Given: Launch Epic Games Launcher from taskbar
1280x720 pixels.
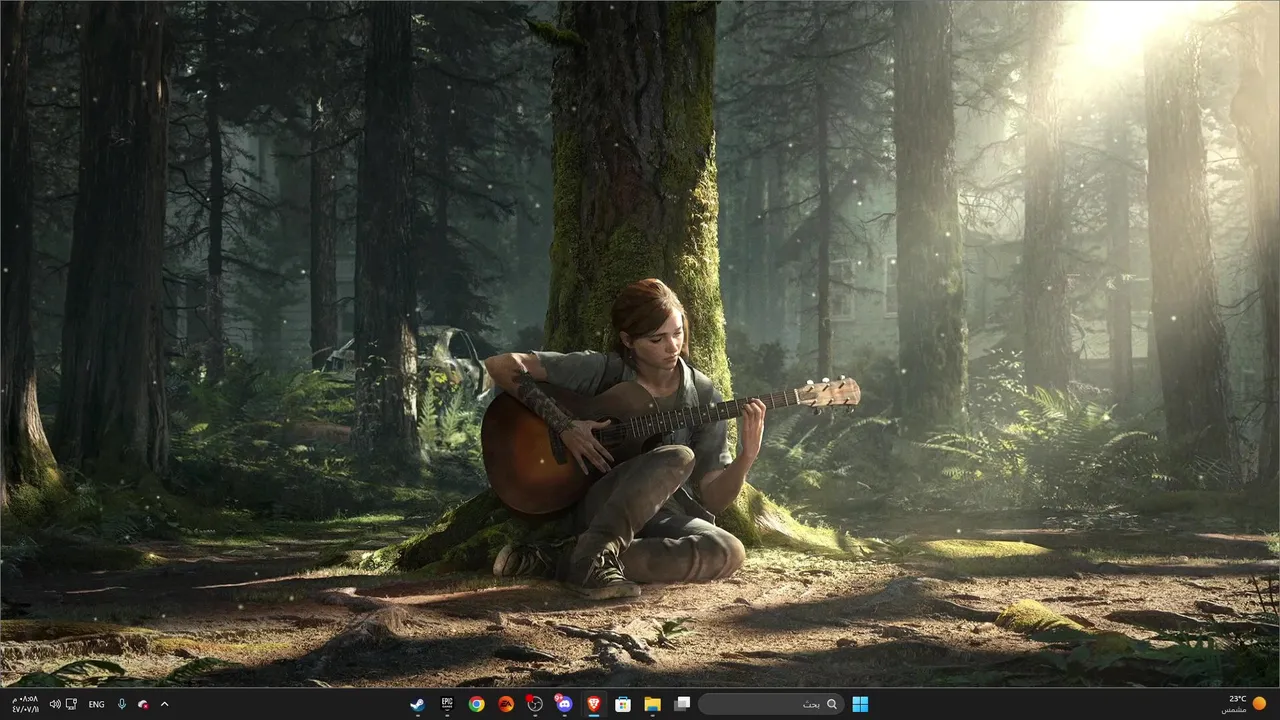Looking at the screenshot, I should pos(447,704).
